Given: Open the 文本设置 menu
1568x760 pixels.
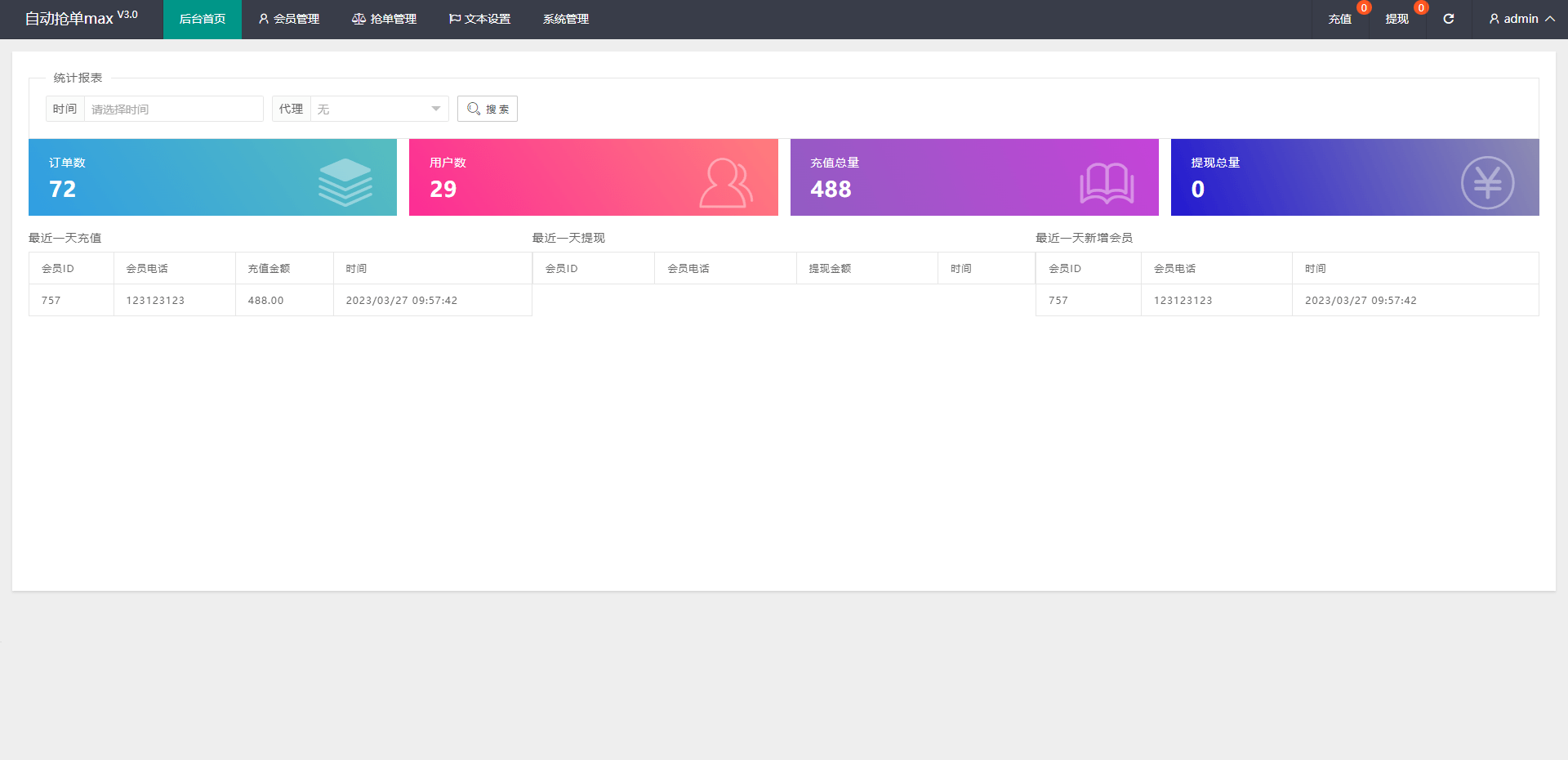Looking at the screenshot, I should [x=480, y=19].
